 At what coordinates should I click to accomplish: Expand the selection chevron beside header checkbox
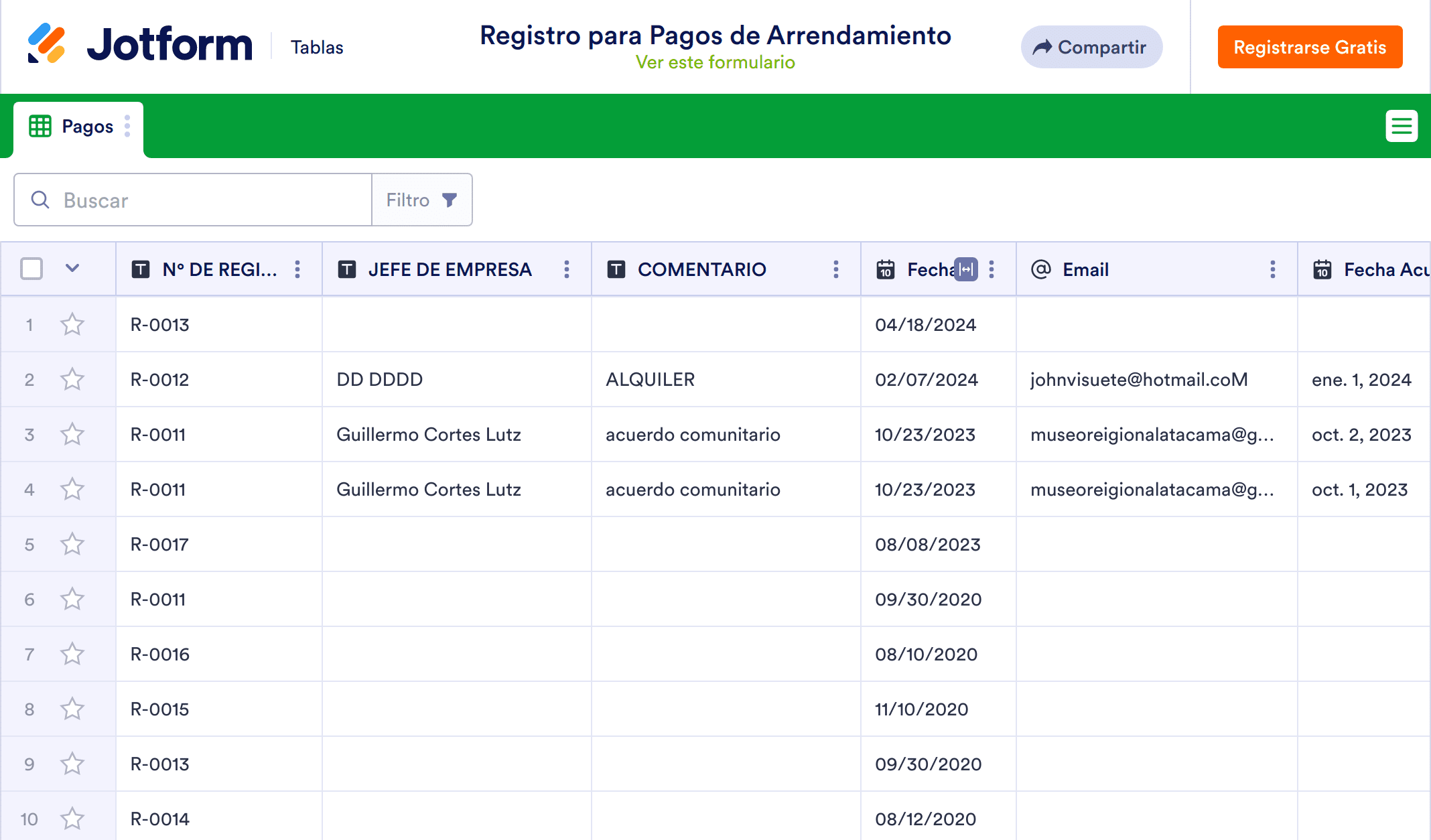72,269
